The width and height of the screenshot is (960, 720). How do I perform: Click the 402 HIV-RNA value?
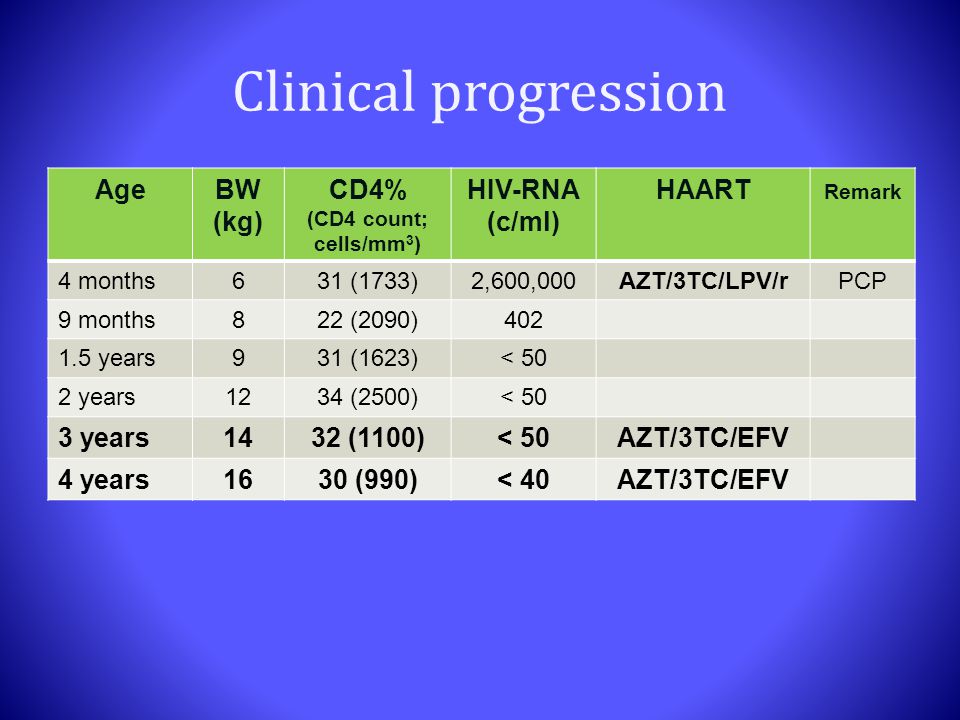click(523, 320)
